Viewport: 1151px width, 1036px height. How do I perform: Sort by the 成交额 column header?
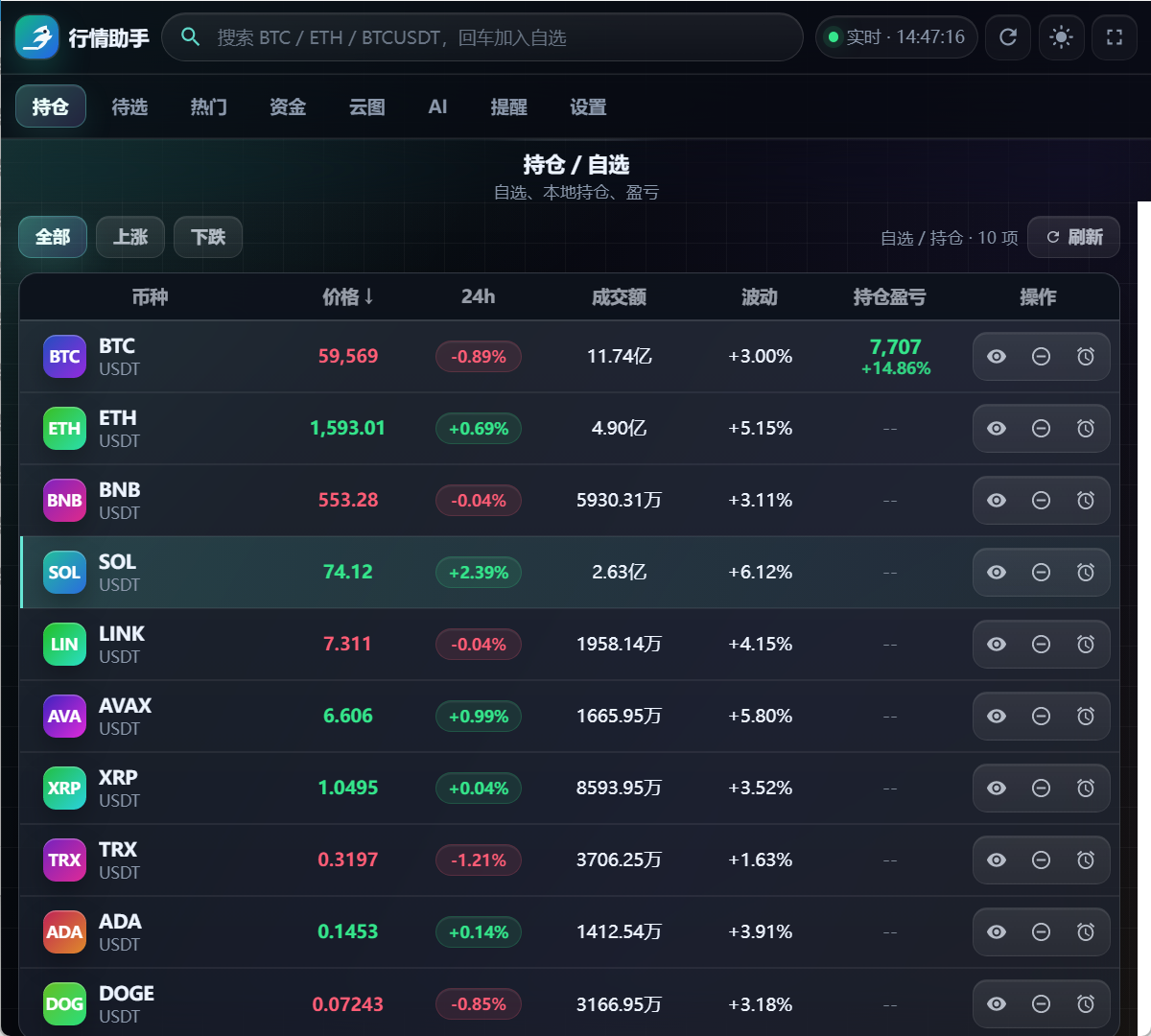coord(619,297)
